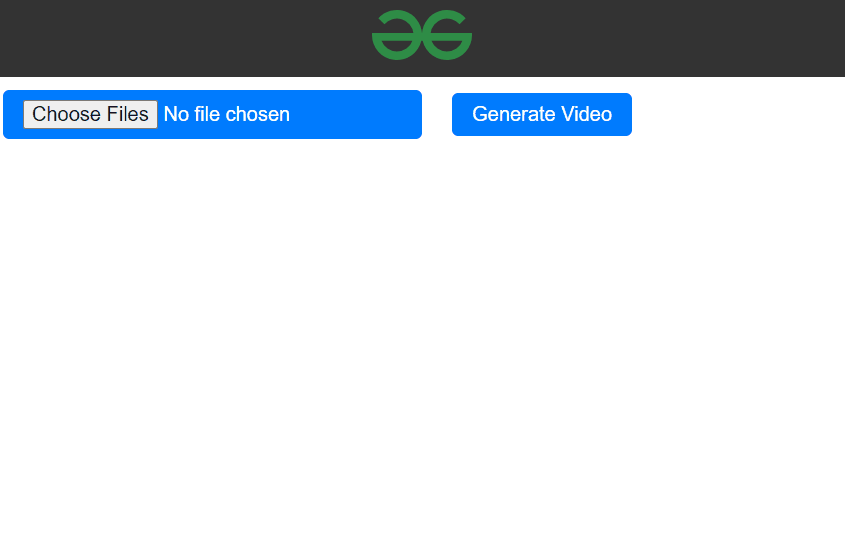Image resolution: width=845 pixels, height=552 pixels.
Task: Click the empty white area below the buttons
Action: pos(422,345)
